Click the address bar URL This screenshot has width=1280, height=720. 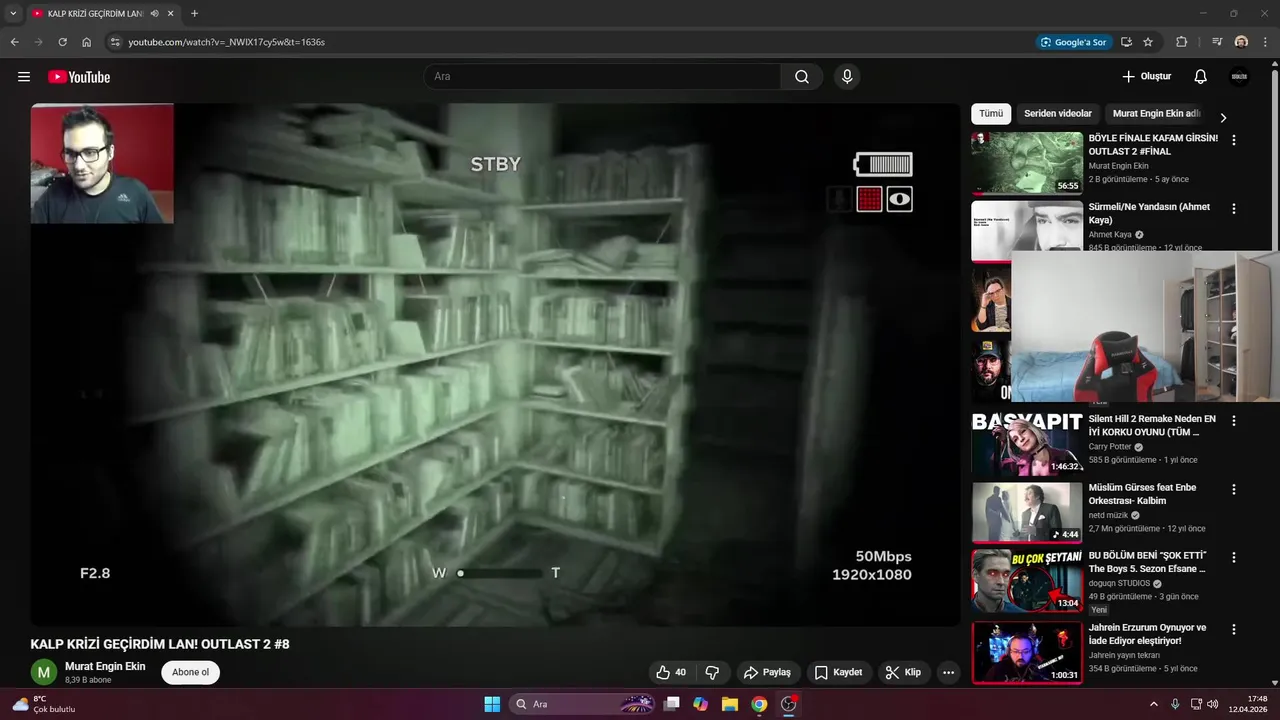(x=226, y=42)
